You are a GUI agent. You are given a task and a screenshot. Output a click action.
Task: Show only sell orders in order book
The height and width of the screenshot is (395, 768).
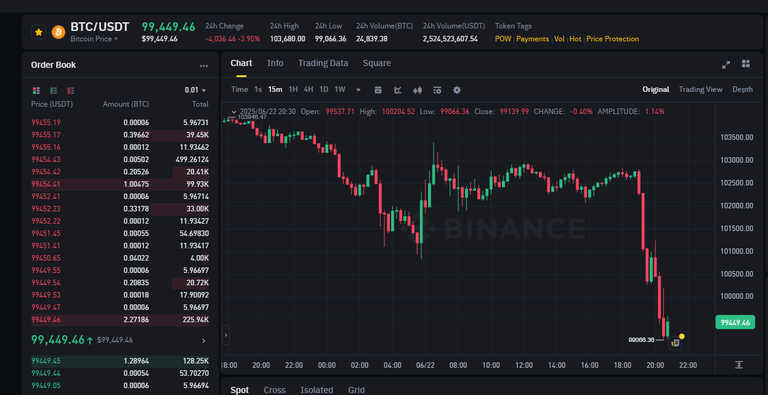coord(71,90)
